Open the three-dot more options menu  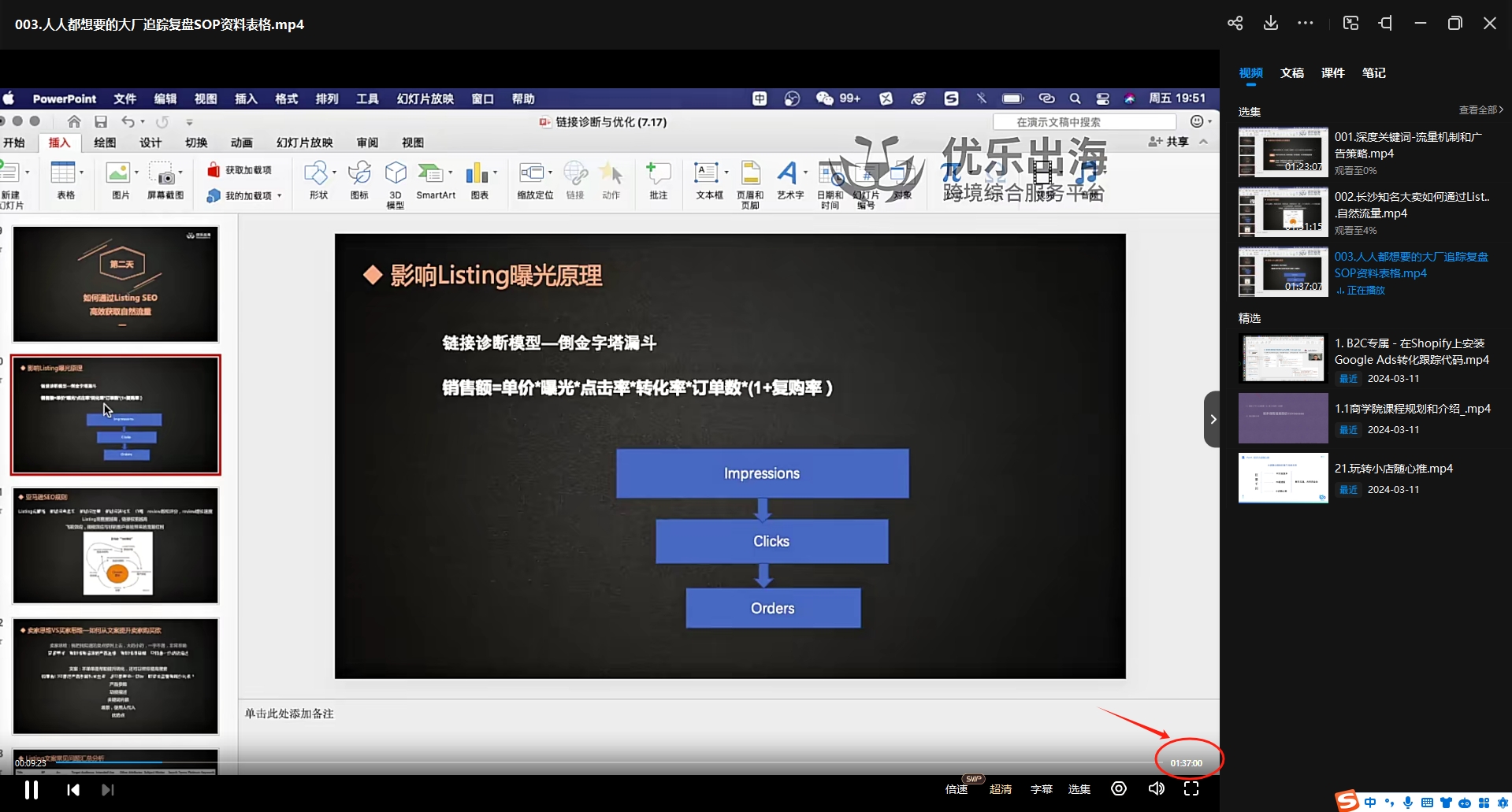click(x=1306, y=24)
